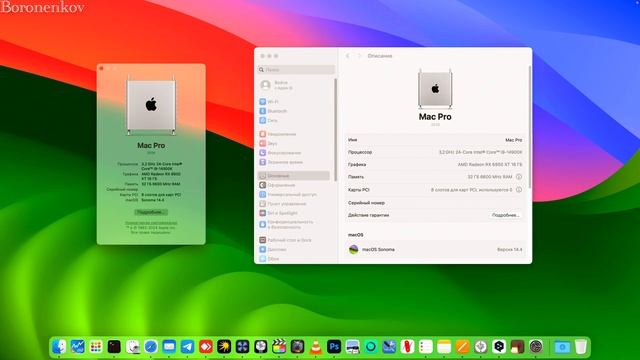Click info icon next to Карты PCI value
640x360 pixels.
(x=519, y=190)
